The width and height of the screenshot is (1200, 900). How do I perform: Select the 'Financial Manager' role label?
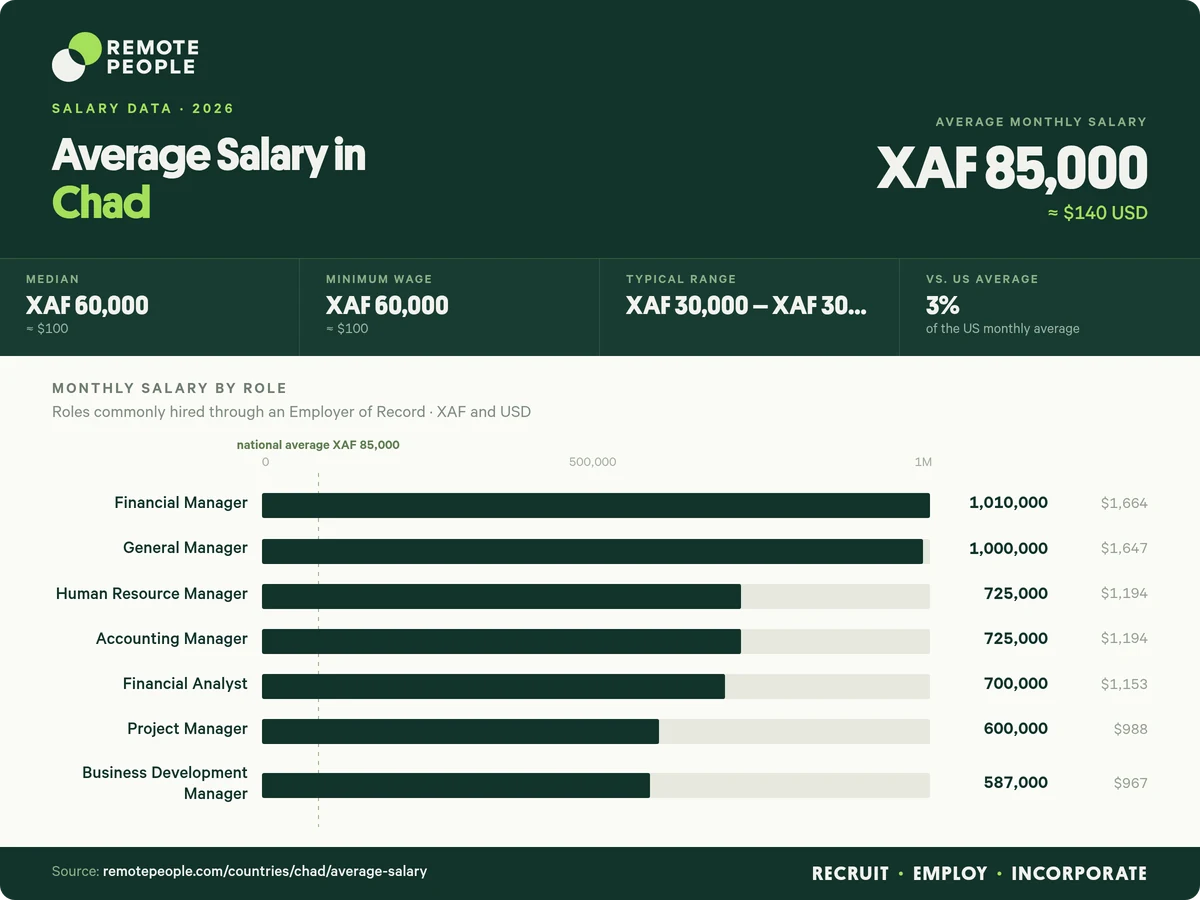point(181,503)
